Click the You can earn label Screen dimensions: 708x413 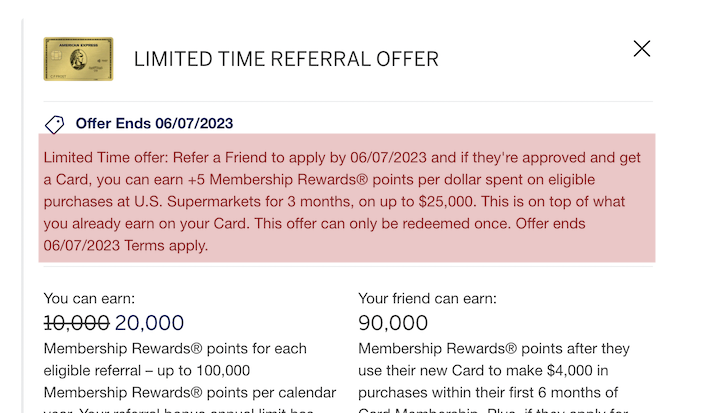pos(89,298)
